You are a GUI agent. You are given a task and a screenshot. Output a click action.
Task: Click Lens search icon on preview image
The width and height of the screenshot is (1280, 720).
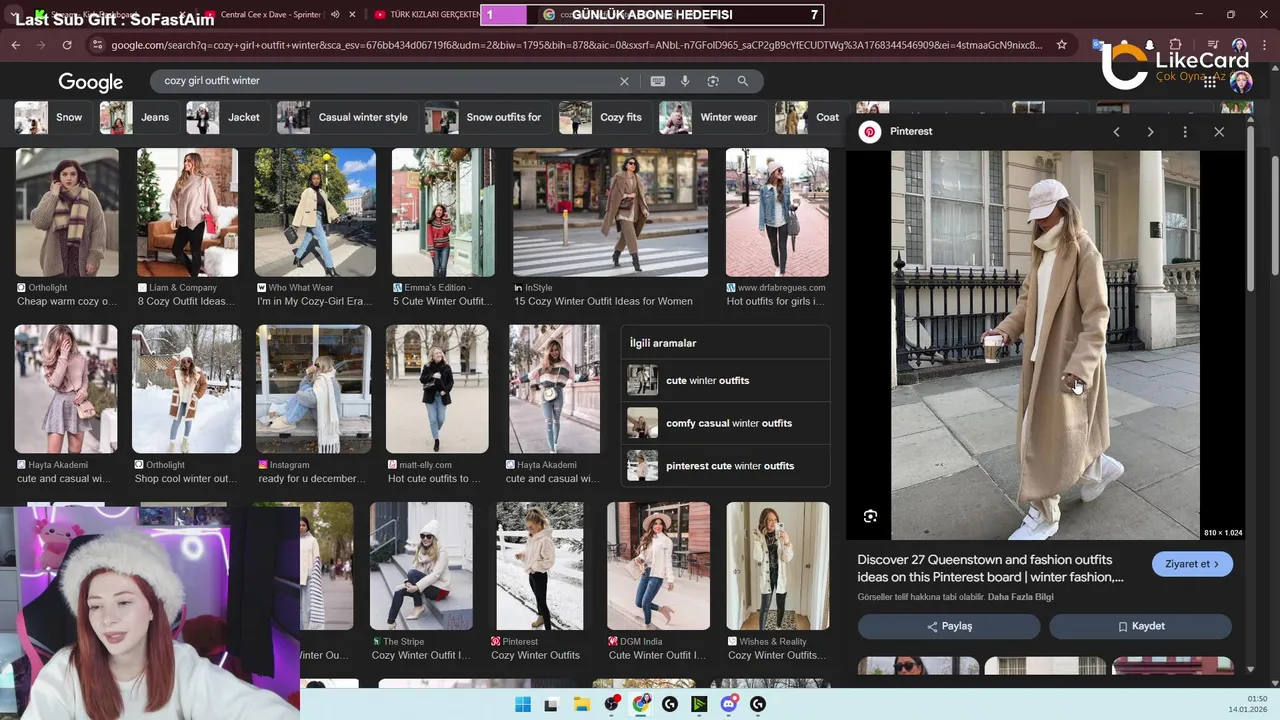pyautogui.click(x=870, y=516)
